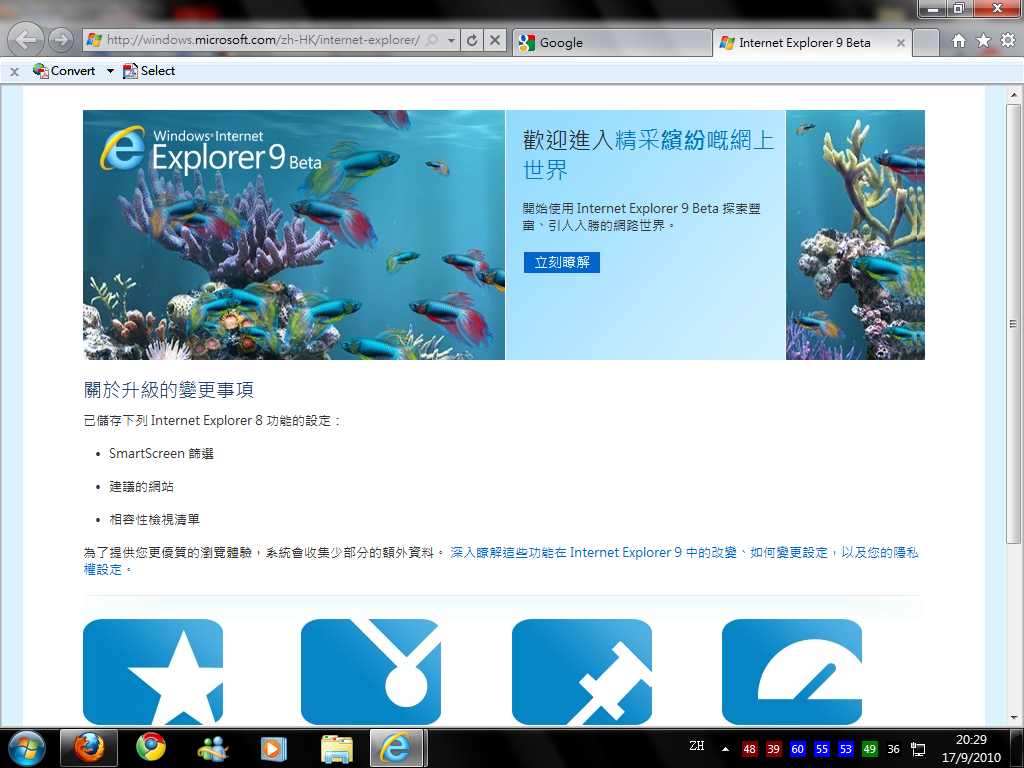Click the pushpin feature tile
The height and width of the screenshot is (768, 1024).
pyautogui.click(x=582, y=672)
